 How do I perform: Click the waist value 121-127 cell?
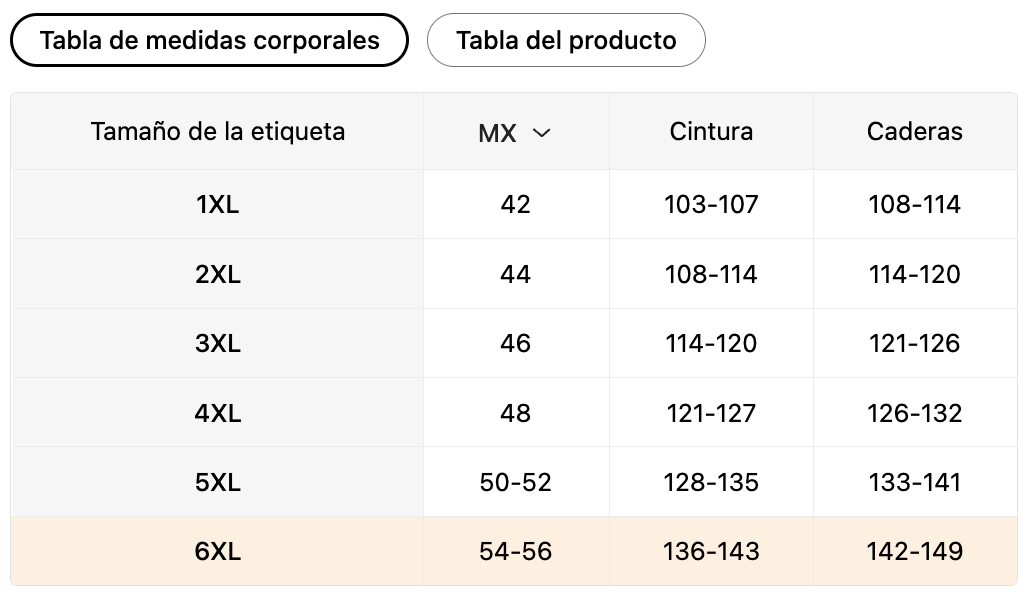tap(711, 413)
